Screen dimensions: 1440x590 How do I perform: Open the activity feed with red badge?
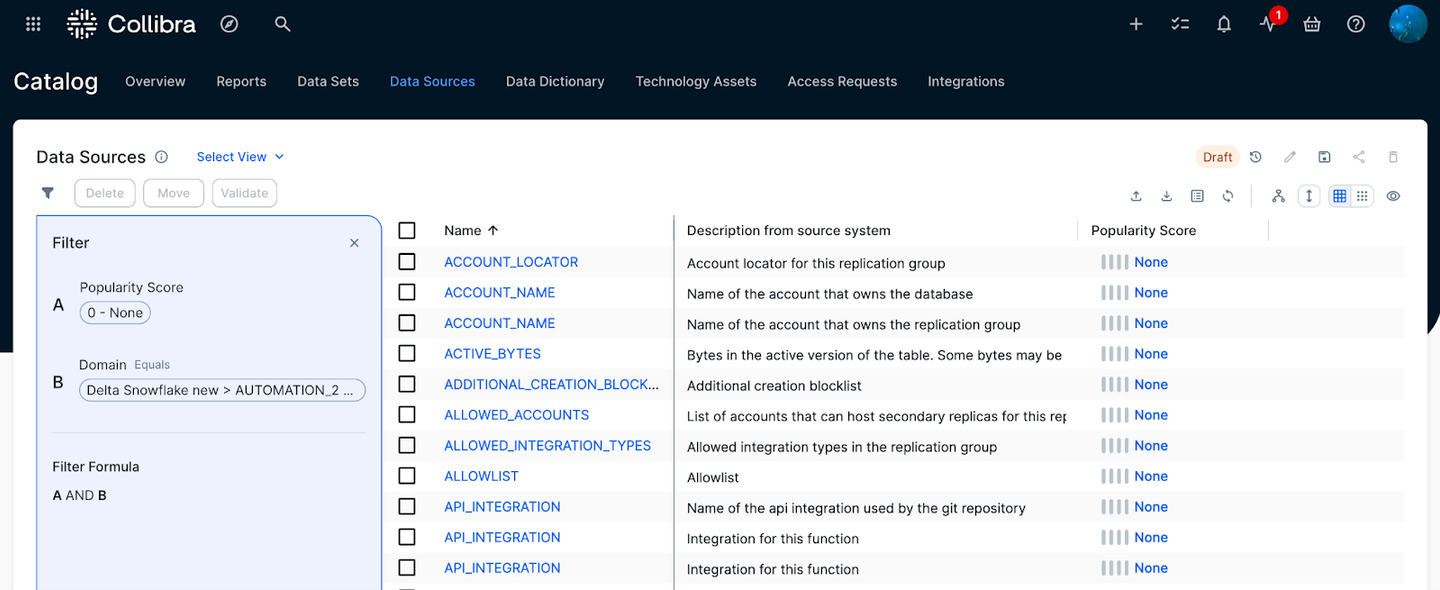tap(1267, 23)
